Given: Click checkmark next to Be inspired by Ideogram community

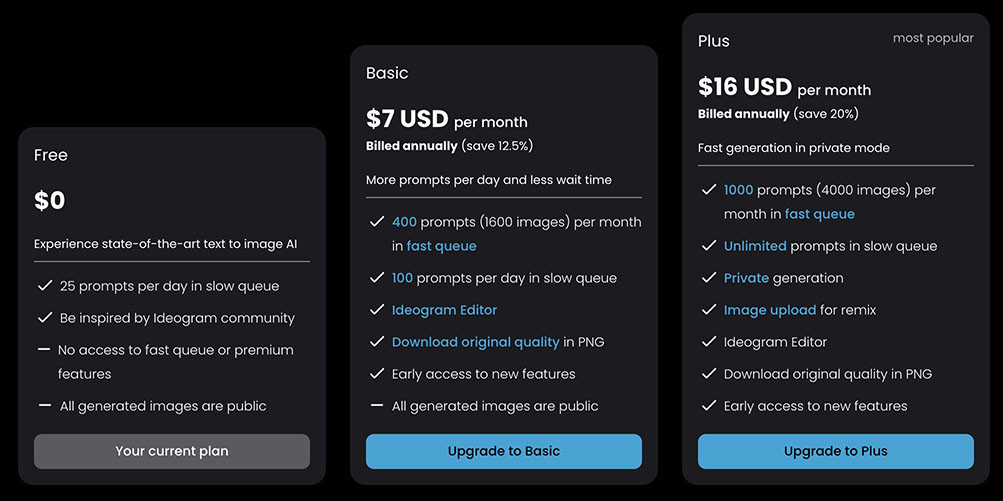Looking at the screenshot, I should (44, 317).
